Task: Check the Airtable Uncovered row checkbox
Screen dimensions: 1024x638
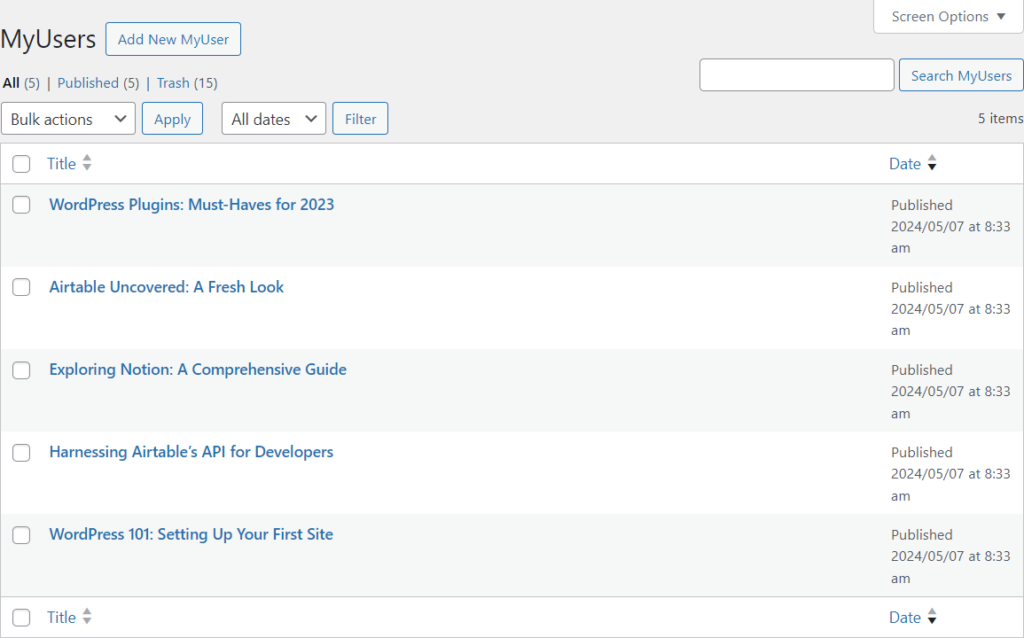Action: click(22, 287)
